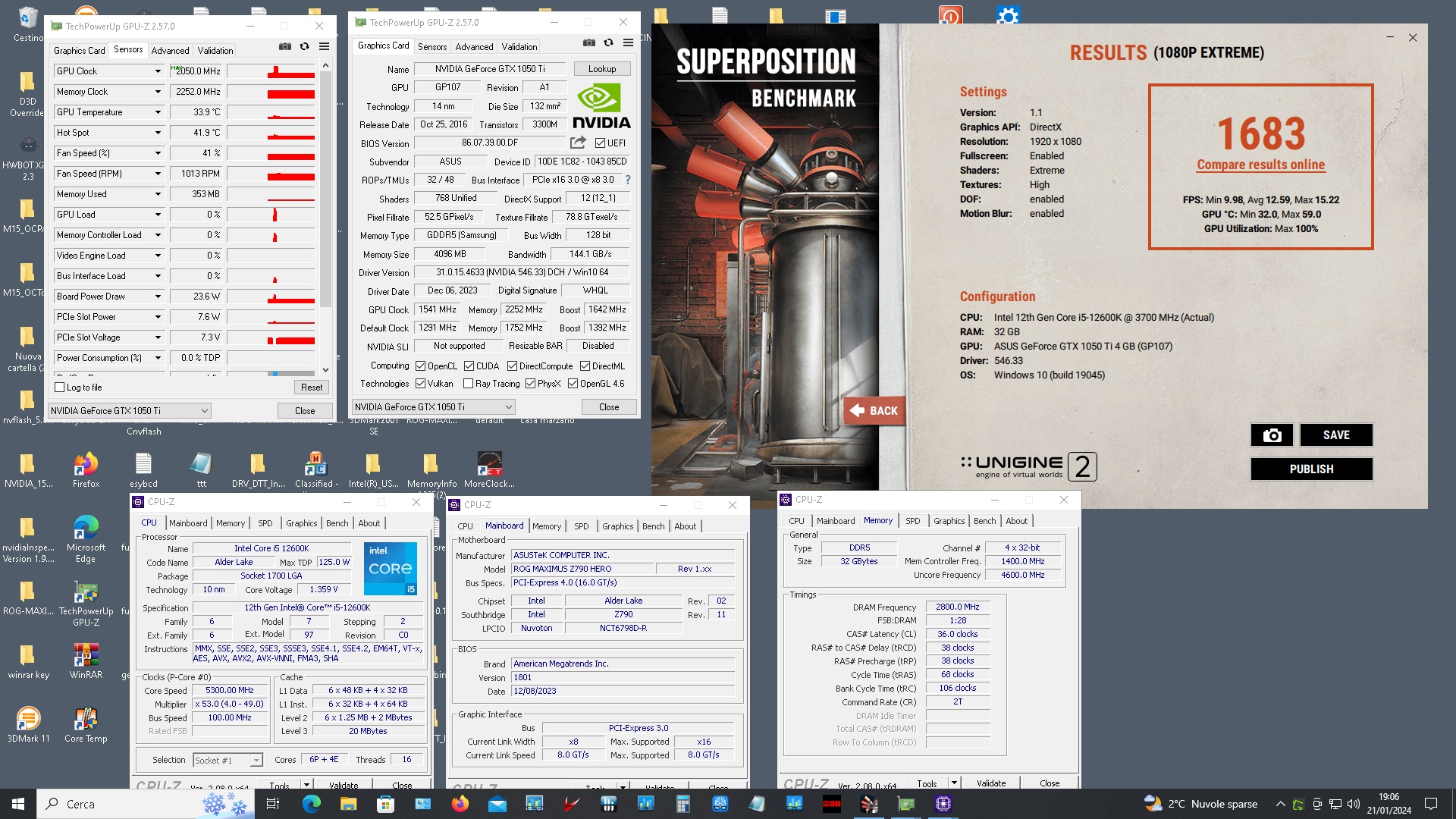Image resolution: width=1456 pixels, height=819 pixels.
Task: Open Firefox desktop shortcut
Action: [x=86, y=469]
